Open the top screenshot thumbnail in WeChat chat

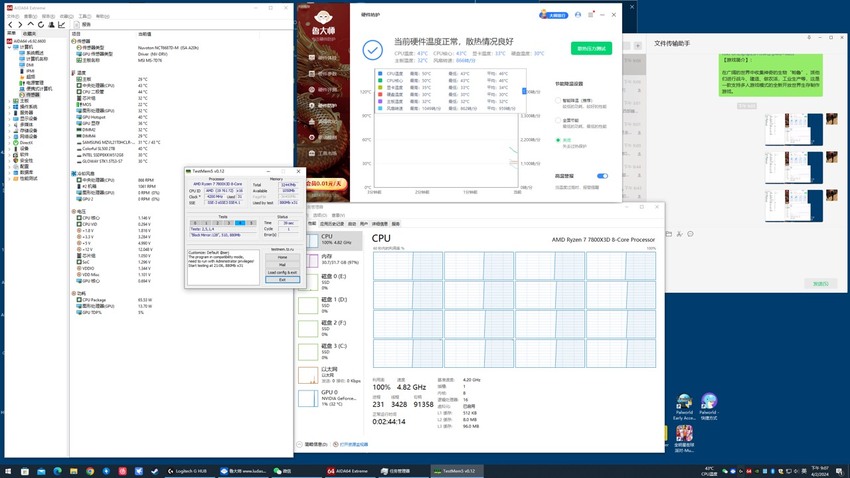coord(793,129)
